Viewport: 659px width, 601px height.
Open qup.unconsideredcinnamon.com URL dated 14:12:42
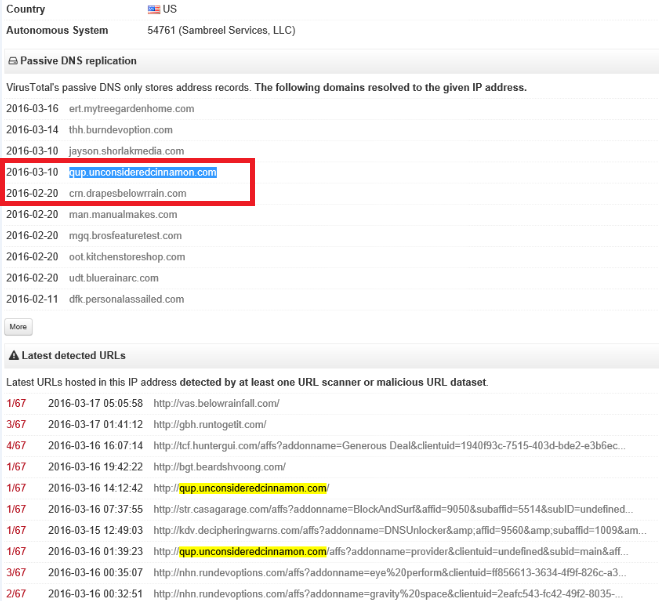241,488
